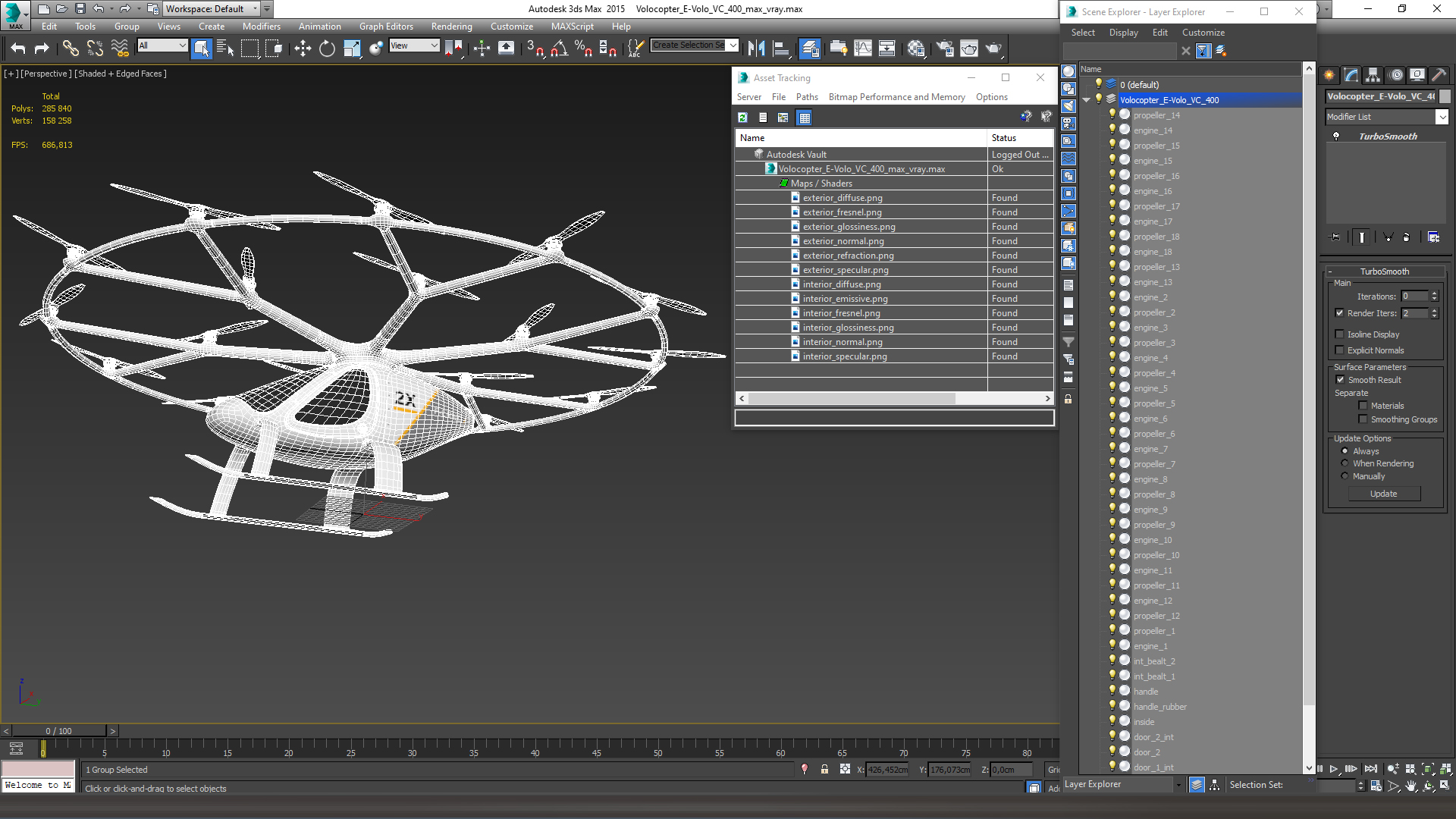Open the Modifiers menu
Viewport: 1456px width, 819px height.
coord(262,27)
